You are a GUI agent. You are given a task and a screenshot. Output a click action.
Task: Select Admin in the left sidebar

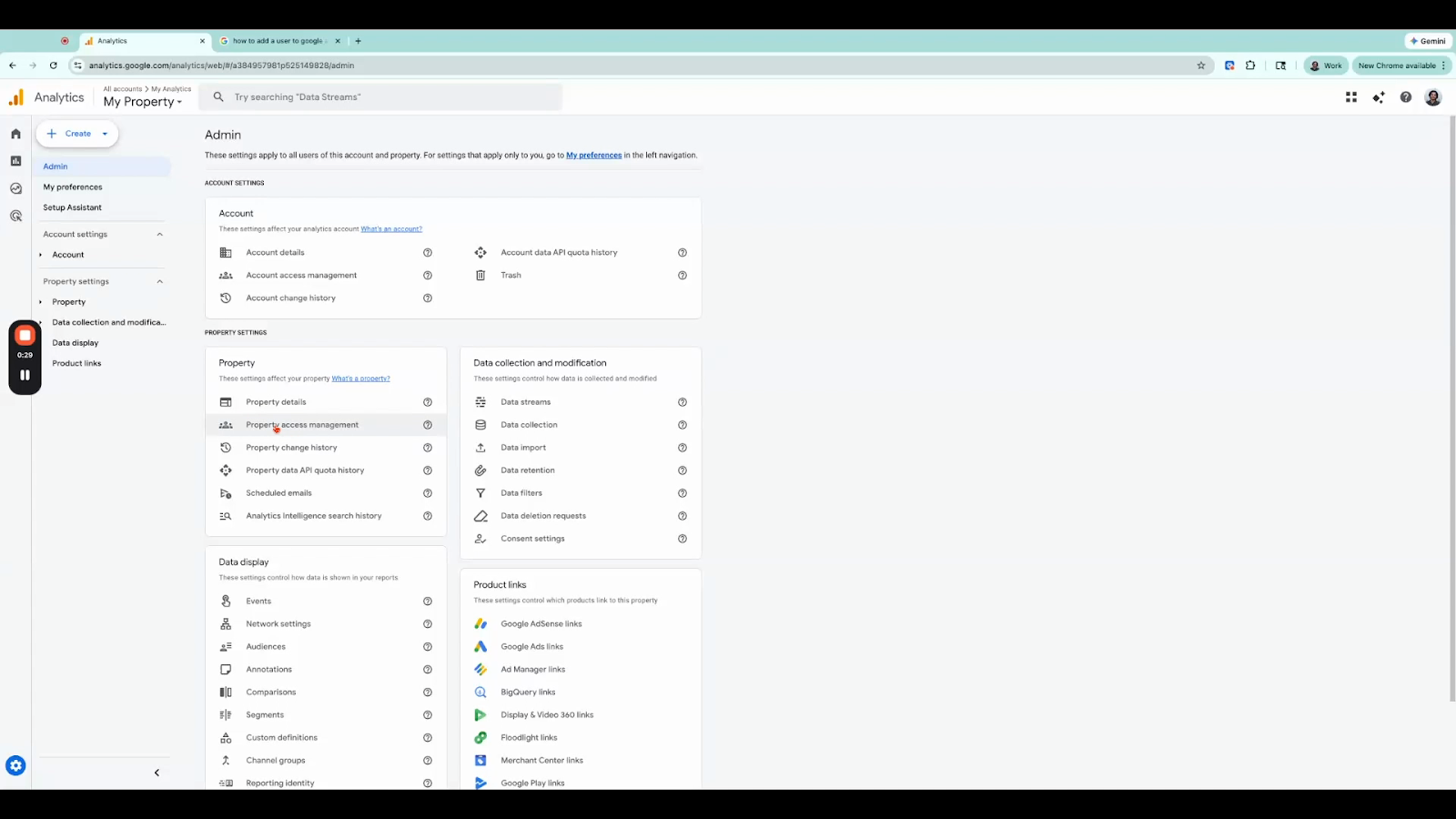pos(104,167)
